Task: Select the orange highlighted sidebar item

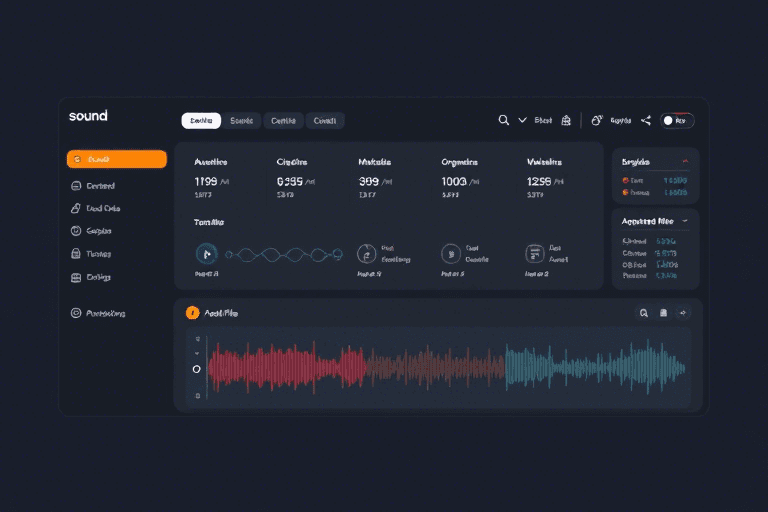Action: (116, 159)
